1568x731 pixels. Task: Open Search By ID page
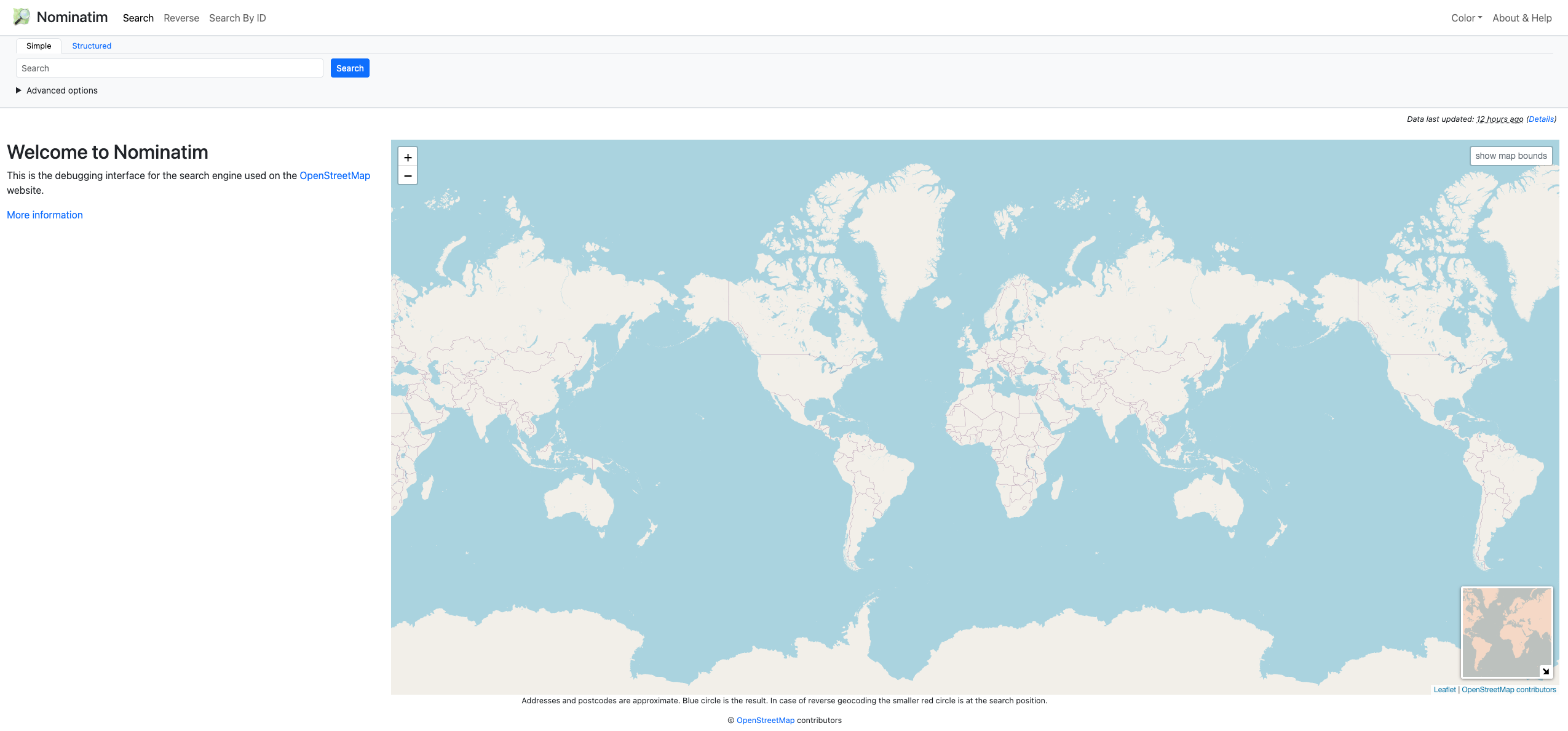237,18
